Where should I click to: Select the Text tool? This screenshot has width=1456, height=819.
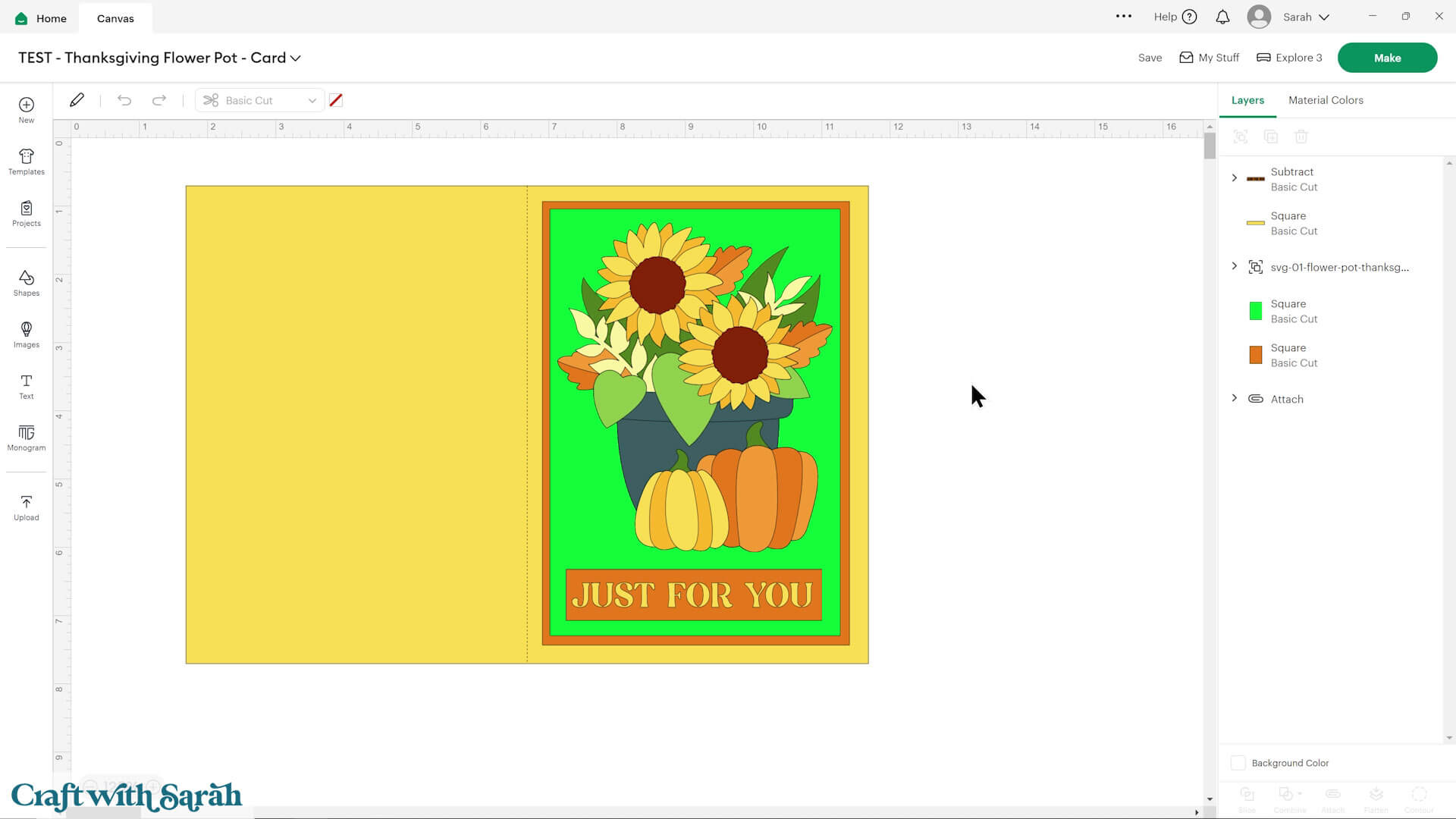pyautogui.click(x=27, y=386)
